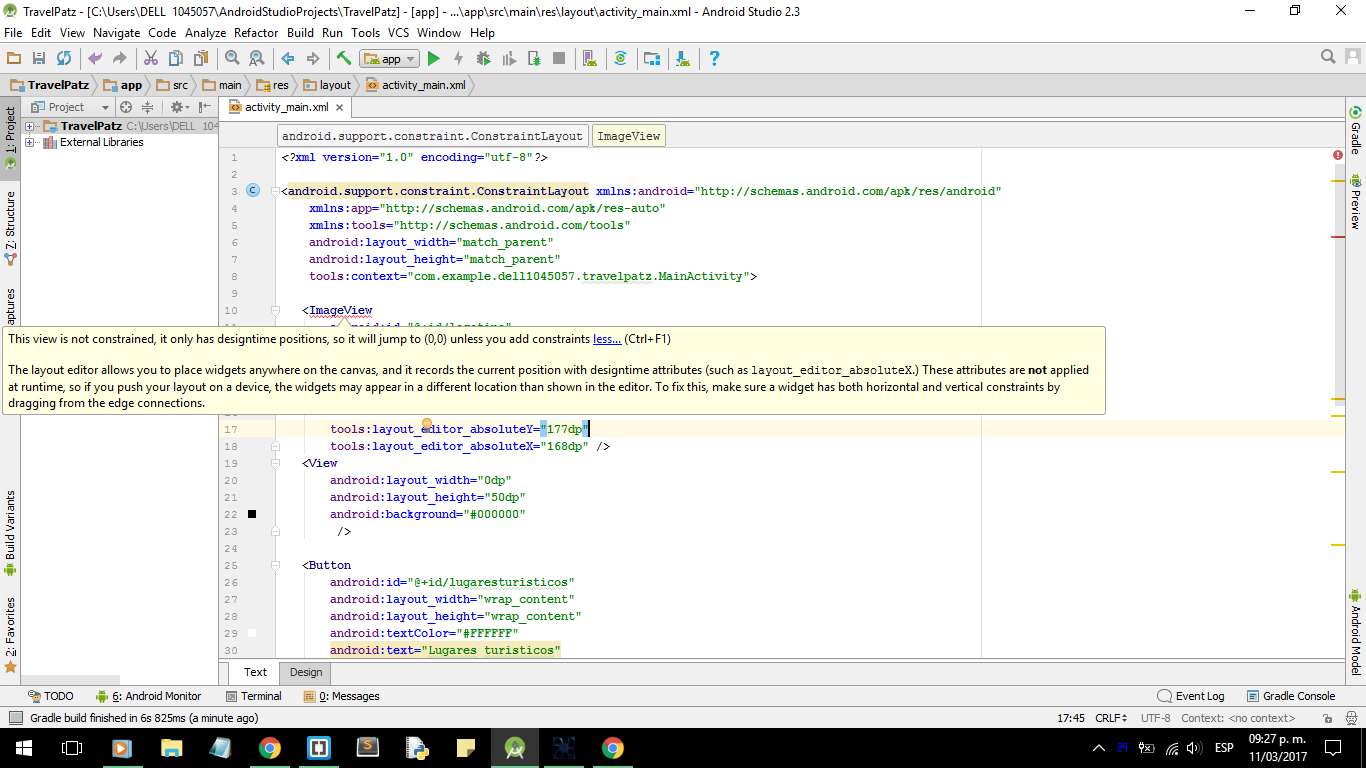Open Replace with the magnifier-A icon
The image size is (1366, 768).
257,59
